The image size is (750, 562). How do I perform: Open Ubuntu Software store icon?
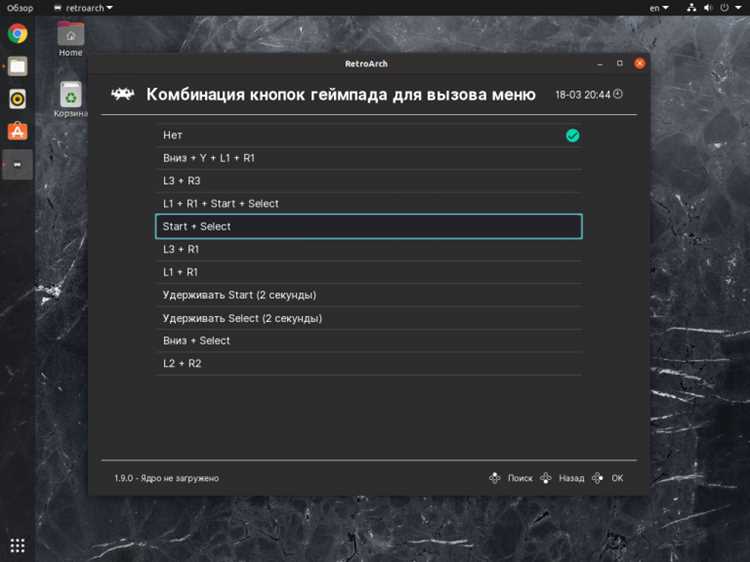[x=18, y=131]
